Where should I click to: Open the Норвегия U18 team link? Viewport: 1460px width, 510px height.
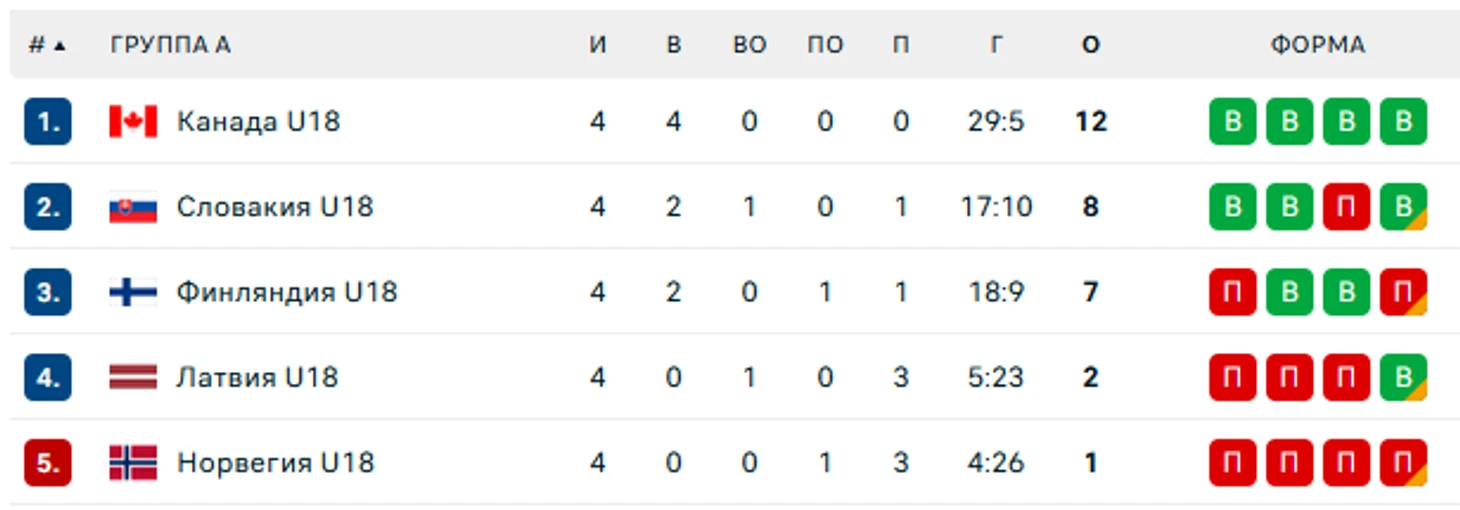tap(275, 463)
